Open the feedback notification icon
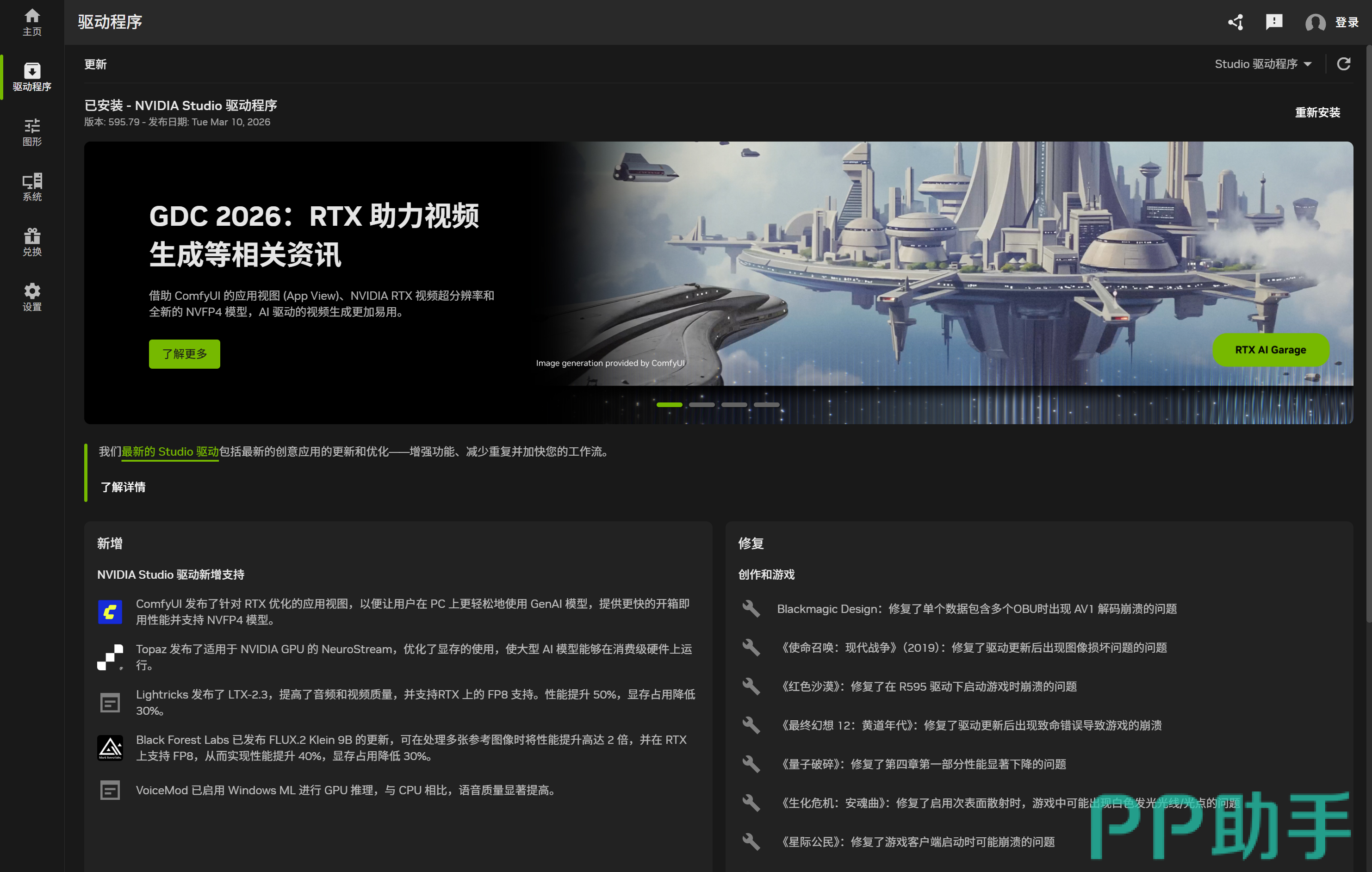This screenshot has width=1372, height=872. coord(1274,22)
